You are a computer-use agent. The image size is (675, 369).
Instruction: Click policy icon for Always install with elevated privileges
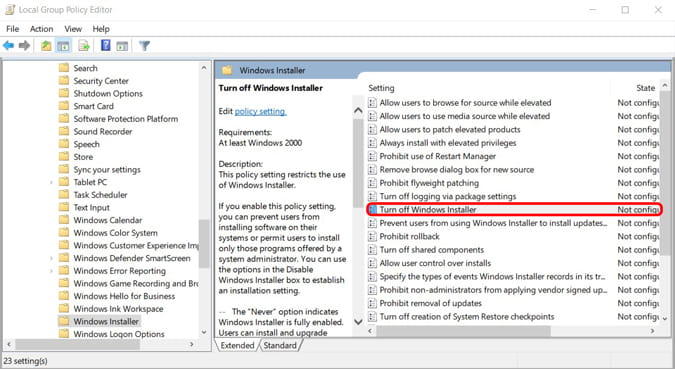[372, 143]
